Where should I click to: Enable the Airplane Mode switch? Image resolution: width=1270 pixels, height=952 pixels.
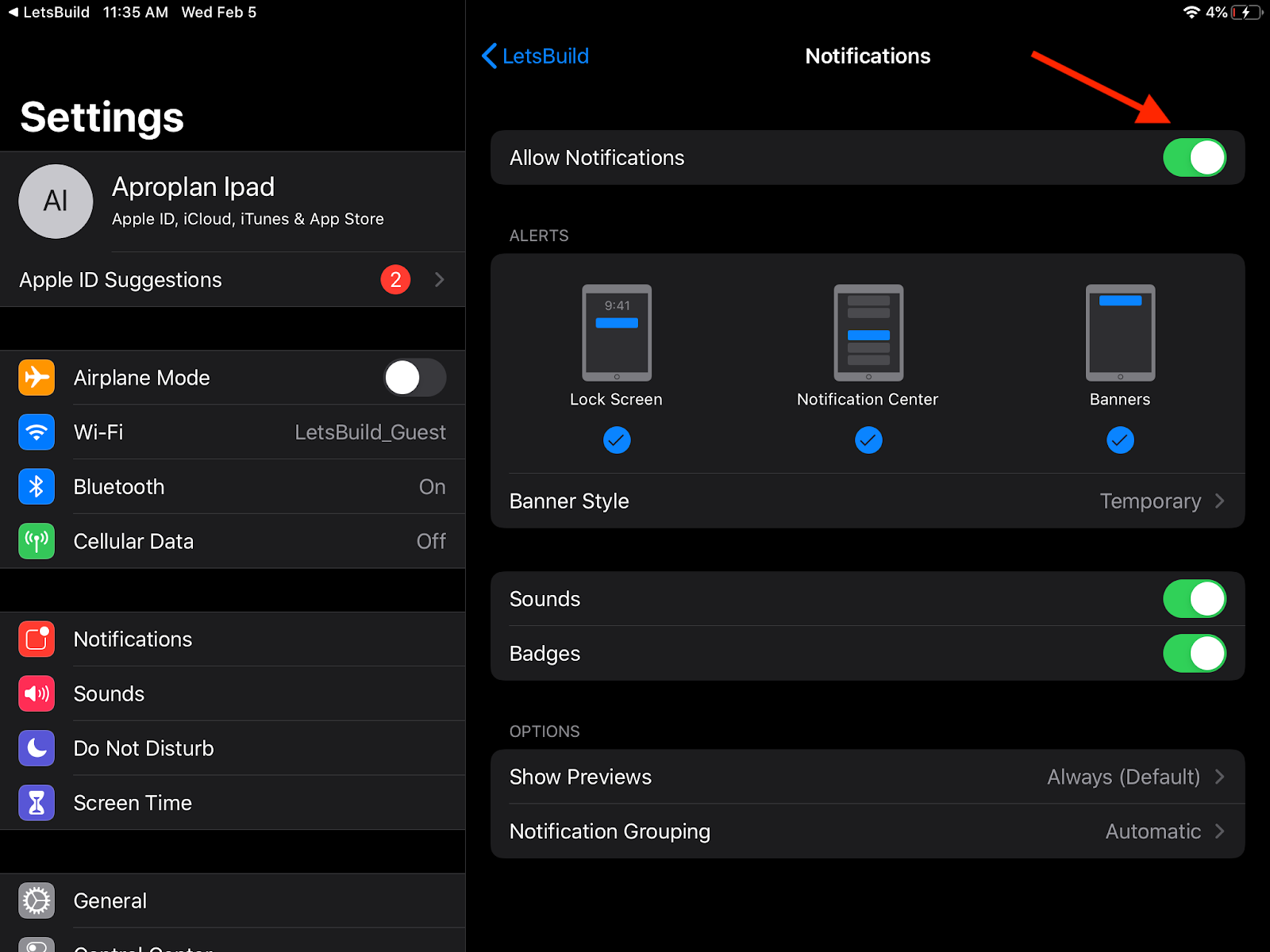(x=415, y=378)
